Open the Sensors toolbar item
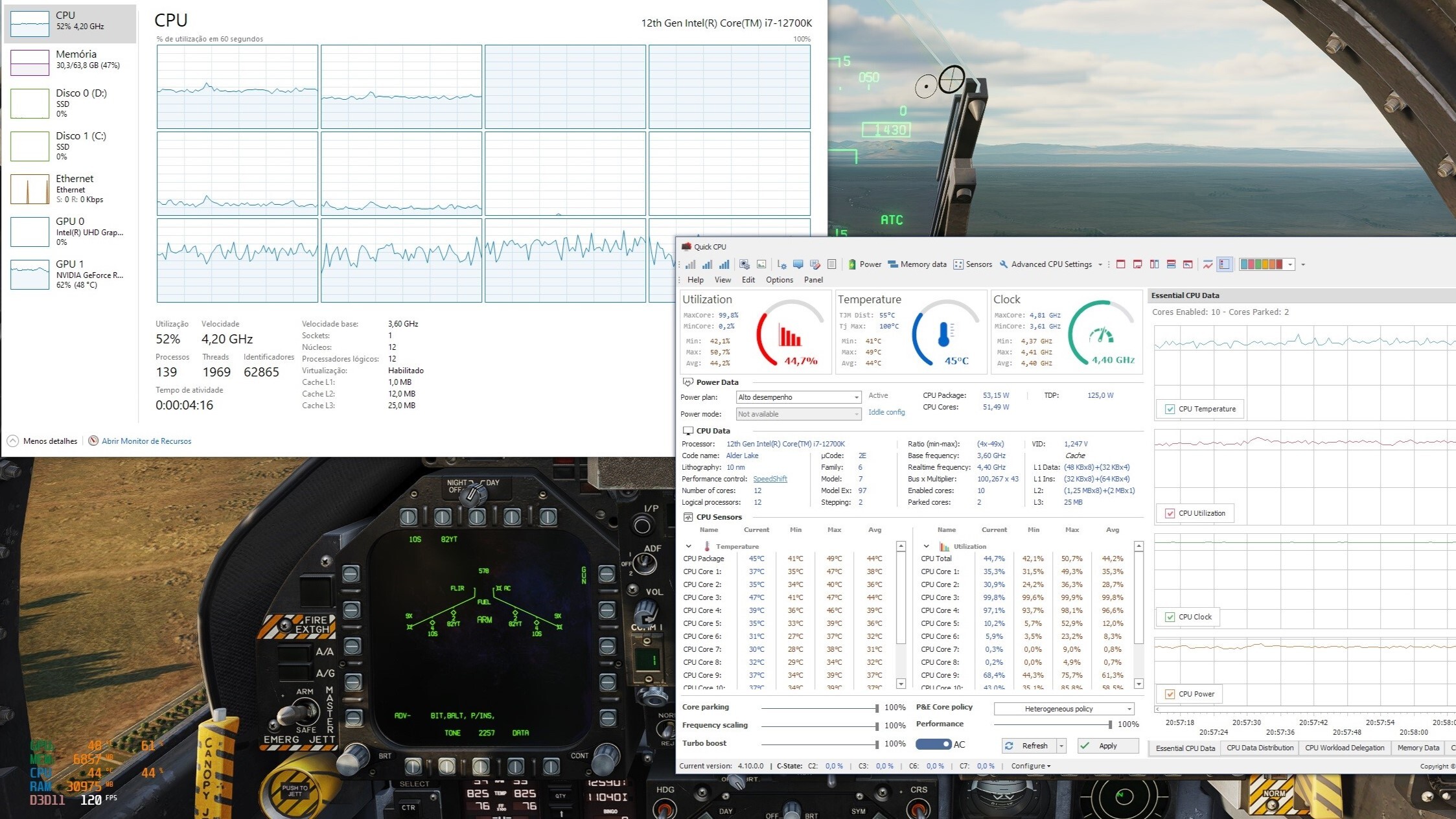Screen dimensions: 1456x819 click(x=973, y=264)
